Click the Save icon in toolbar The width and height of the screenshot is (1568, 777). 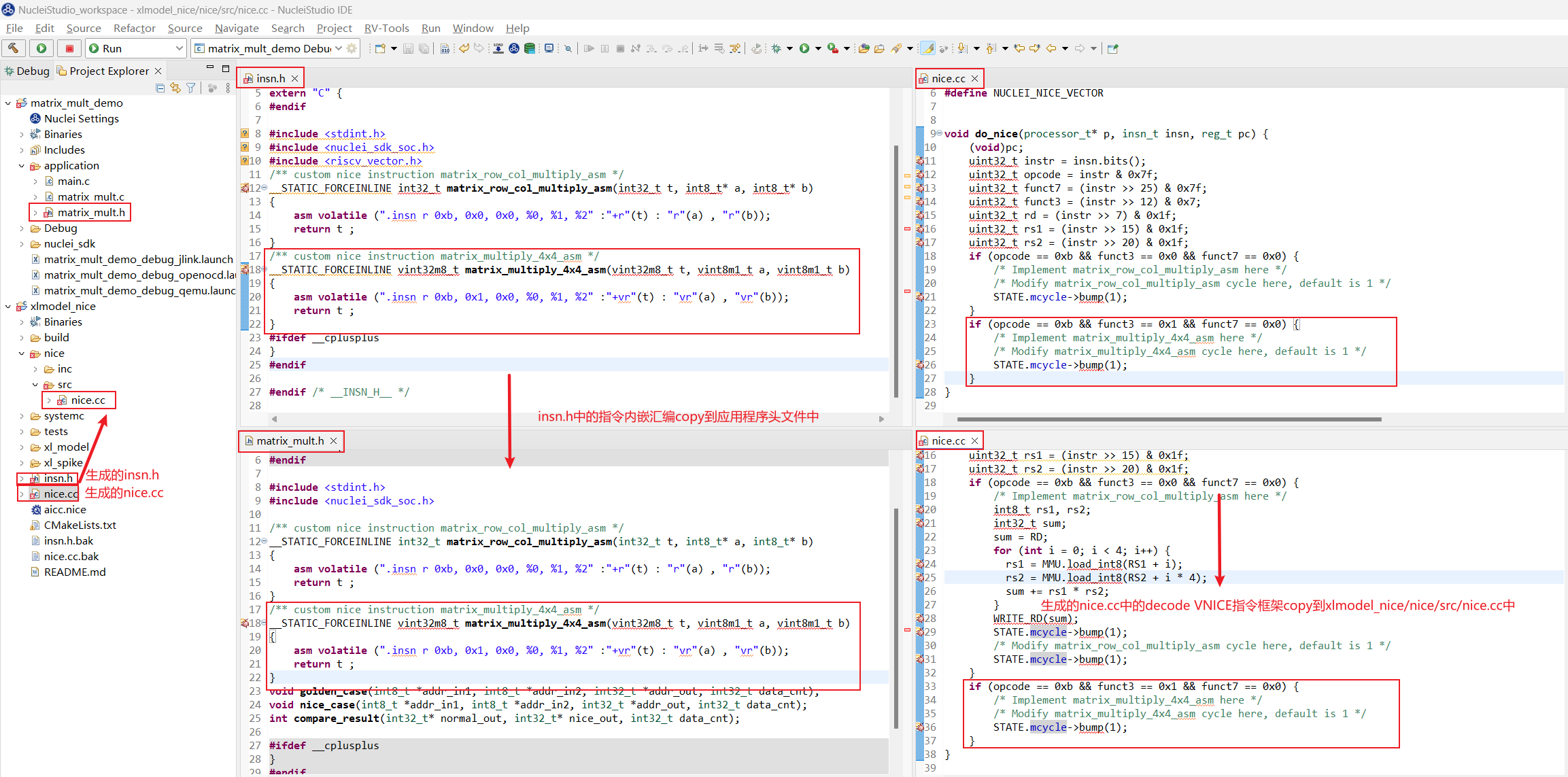click(x=408, y=48)
